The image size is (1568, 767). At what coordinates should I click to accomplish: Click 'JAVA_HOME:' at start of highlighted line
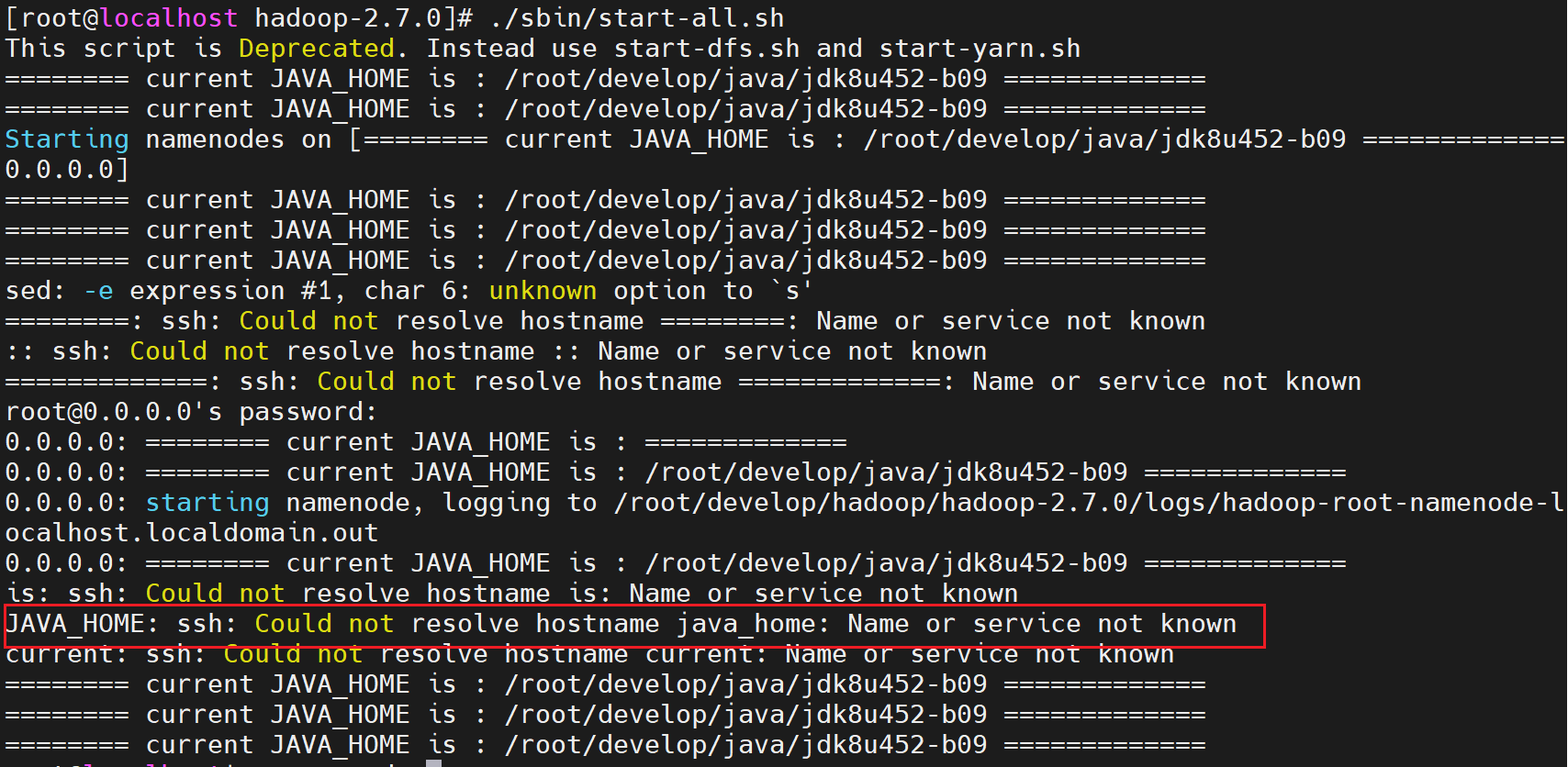pyautogui.click(x=83, y=624)
